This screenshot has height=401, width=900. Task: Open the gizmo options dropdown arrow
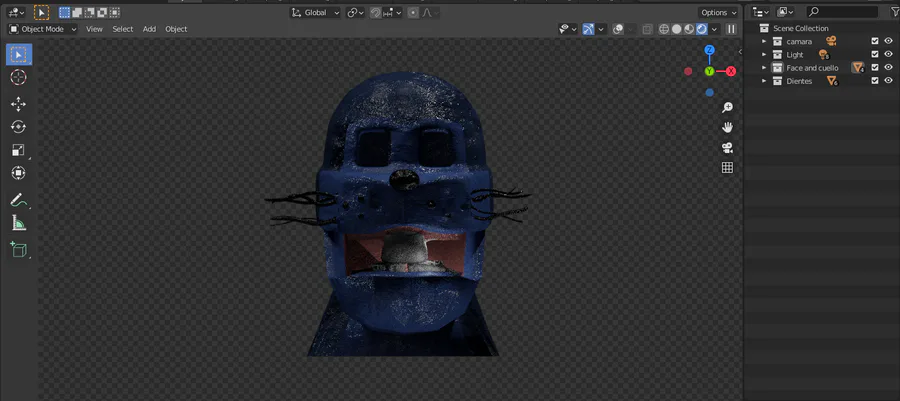pos(601,29)
